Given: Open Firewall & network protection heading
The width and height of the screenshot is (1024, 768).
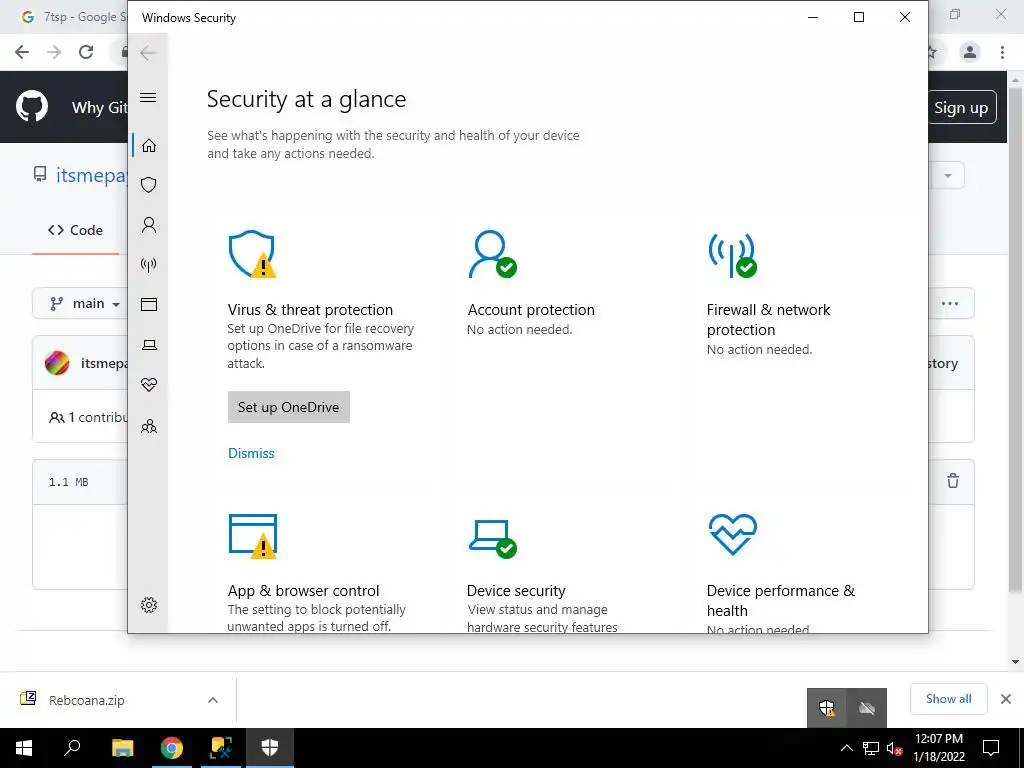Looking at the screenshot, I should point(769,319).
